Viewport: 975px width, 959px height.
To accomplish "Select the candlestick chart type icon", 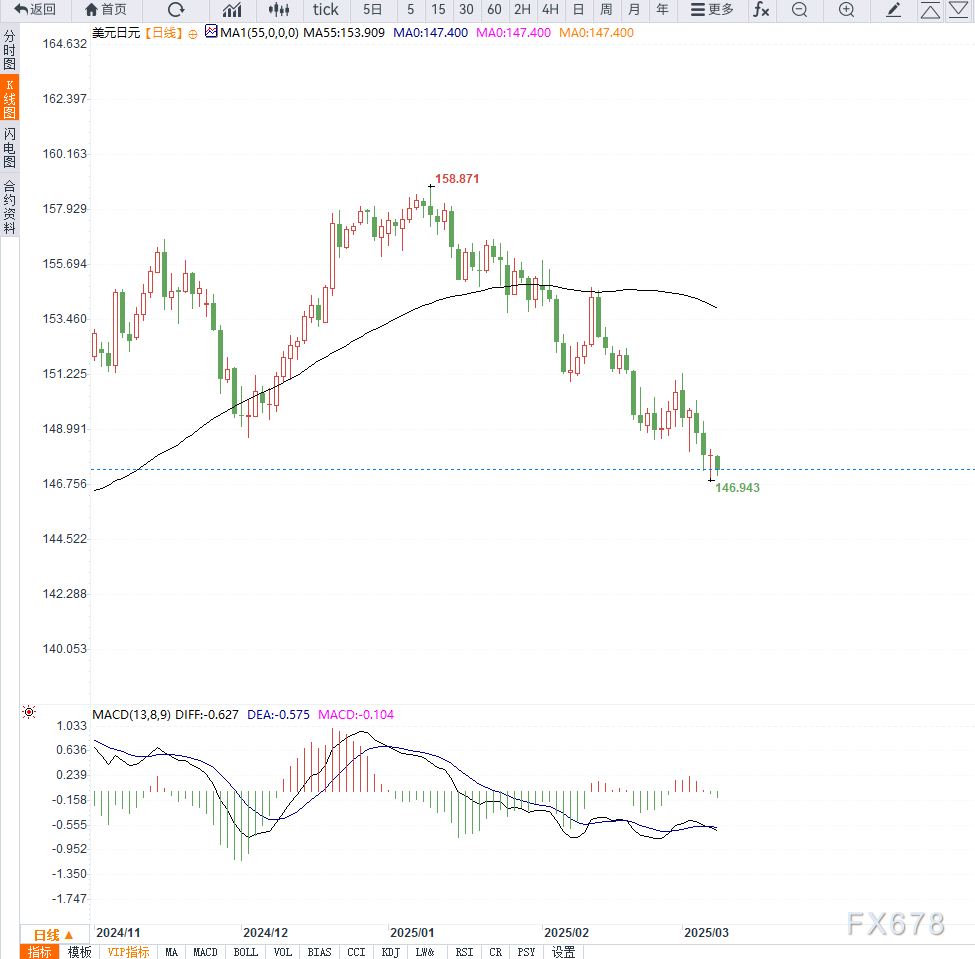I will (x=279, y=9).
